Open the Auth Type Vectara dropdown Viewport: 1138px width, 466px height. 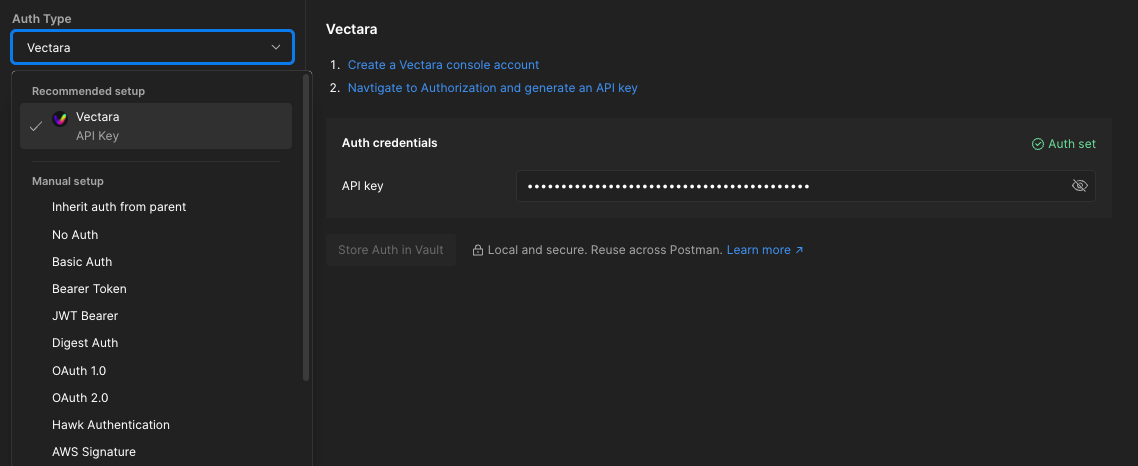(152, 47)
